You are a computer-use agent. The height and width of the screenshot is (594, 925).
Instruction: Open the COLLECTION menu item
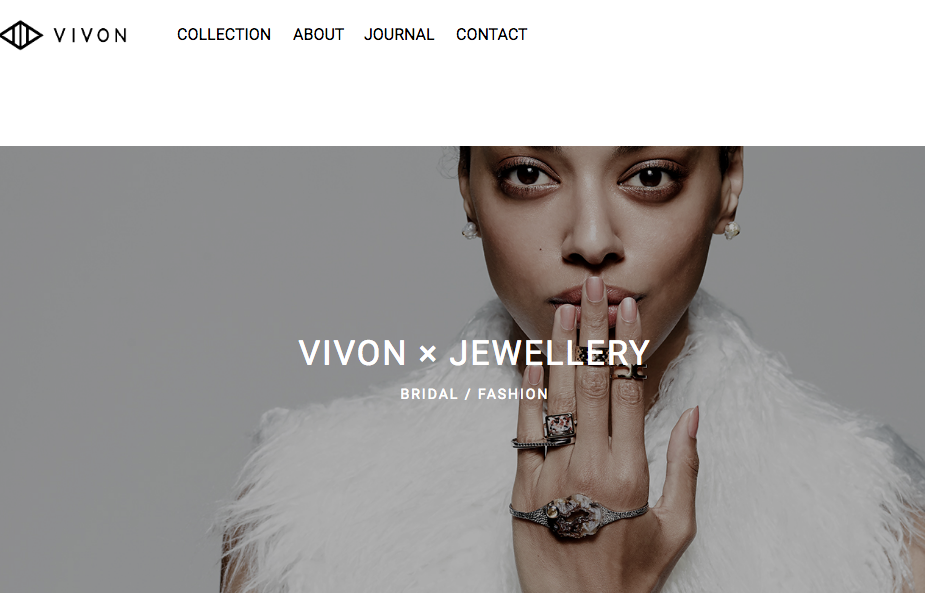coord(224,35)
